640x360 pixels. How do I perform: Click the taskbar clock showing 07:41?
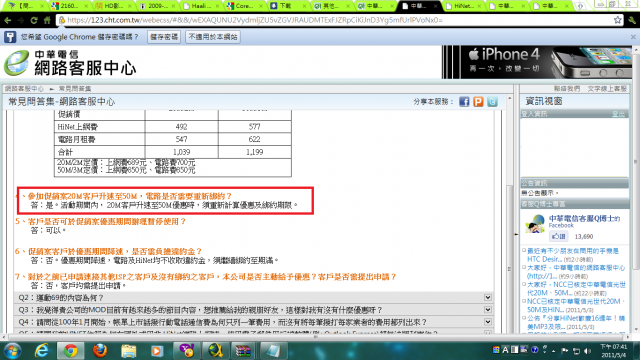(x=613, y=351)
